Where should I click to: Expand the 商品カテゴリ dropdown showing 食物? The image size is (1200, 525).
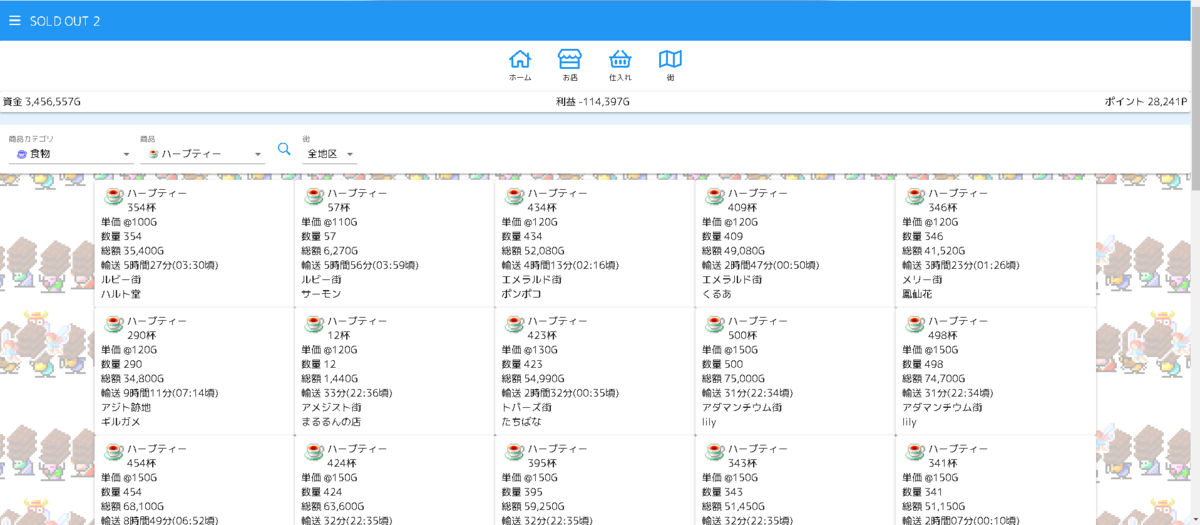click(x=70, y=154)
